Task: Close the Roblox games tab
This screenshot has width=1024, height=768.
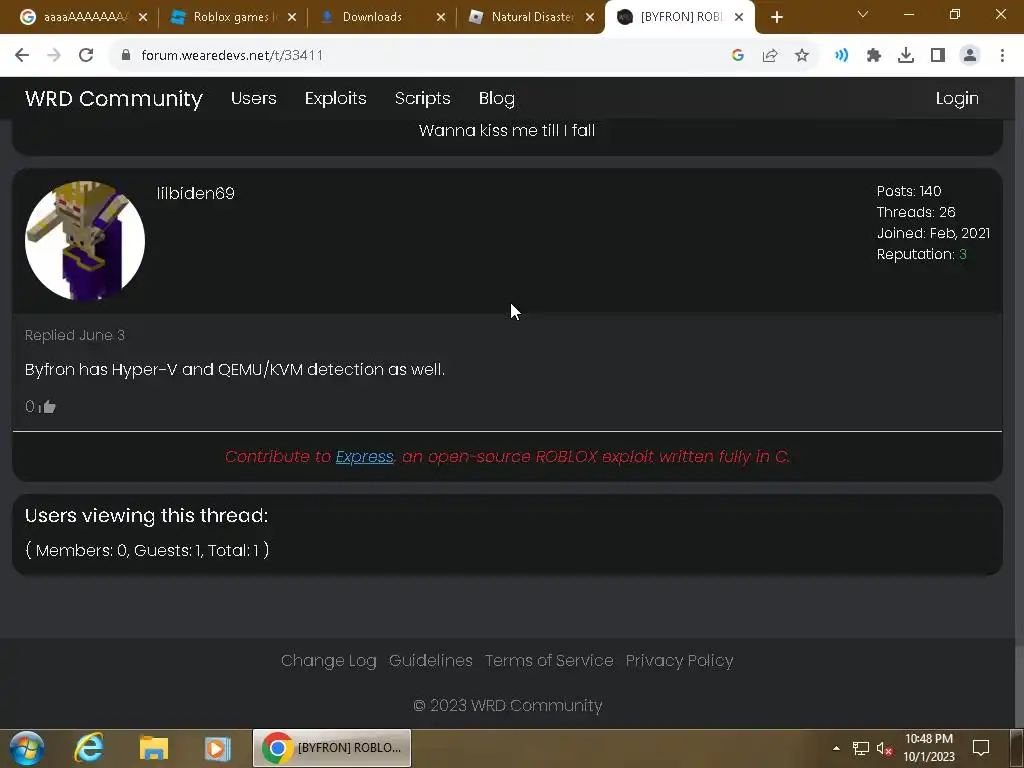Action: pyautogui.click(x=292, y=18)
